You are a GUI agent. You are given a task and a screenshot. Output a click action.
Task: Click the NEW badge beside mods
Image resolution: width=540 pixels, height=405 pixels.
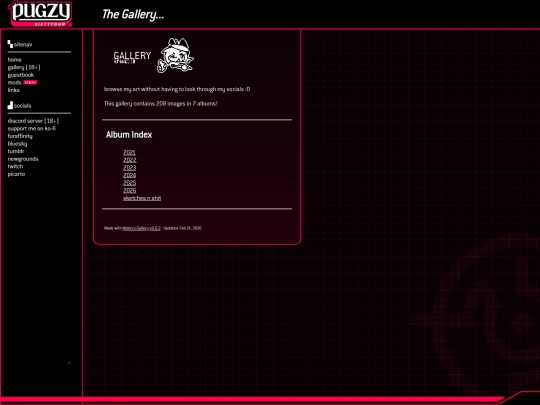pyautogui.click(x=30, y=82)
